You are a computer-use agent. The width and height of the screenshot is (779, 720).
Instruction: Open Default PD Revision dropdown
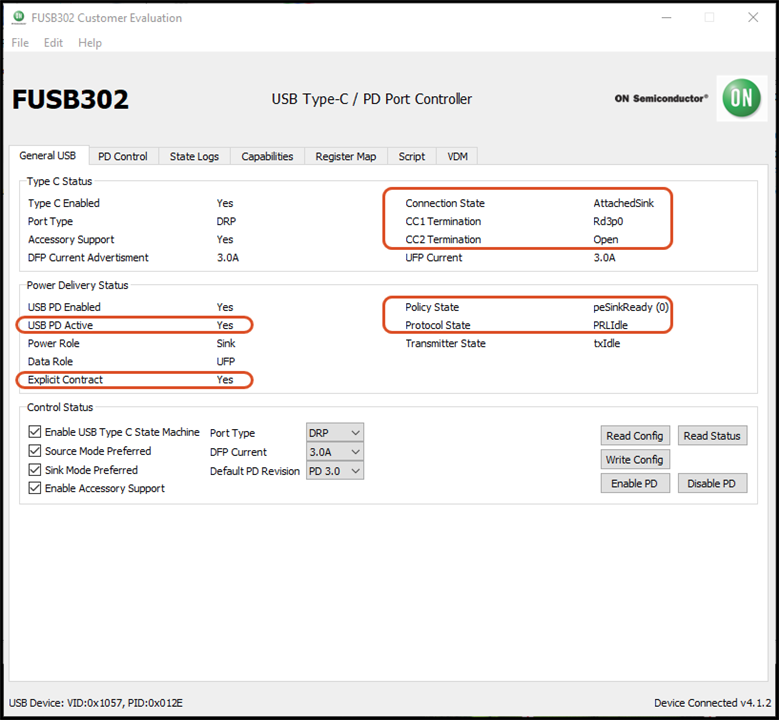tap(335, 471)
